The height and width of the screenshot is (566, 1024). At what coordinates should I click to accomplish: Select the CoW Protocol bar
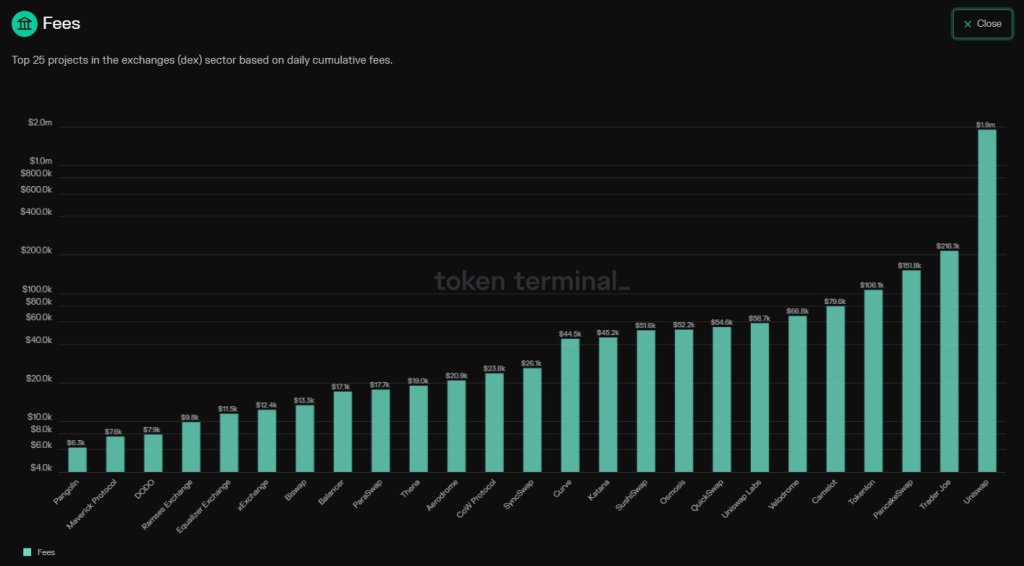point(494,422)
